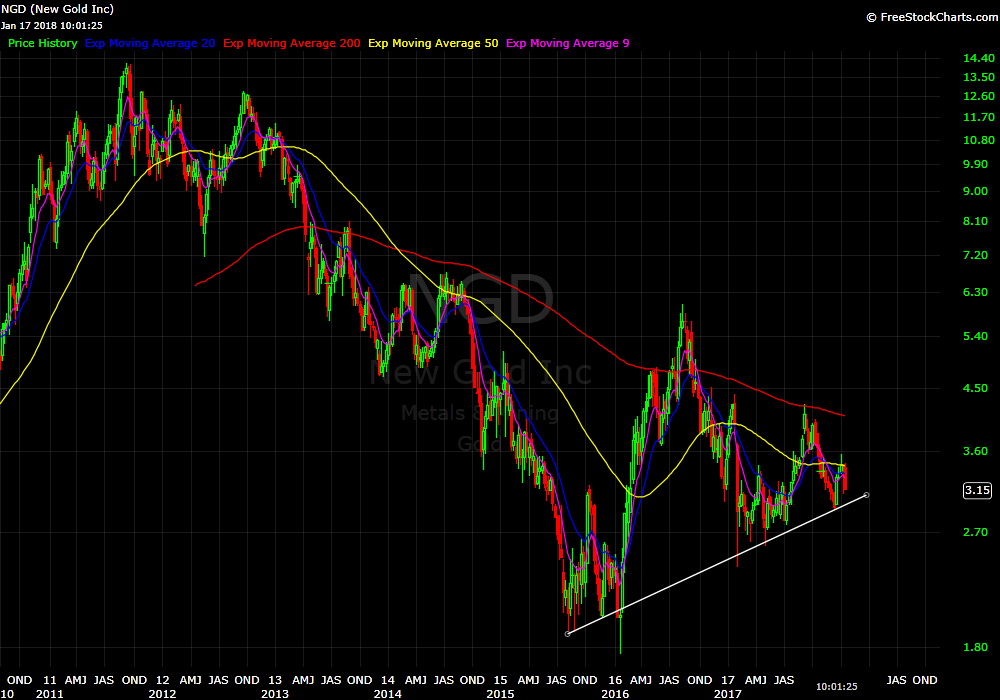Click the 9.90 price axis label
This screenshot has width=1000, height=700.
pos(975,164)
